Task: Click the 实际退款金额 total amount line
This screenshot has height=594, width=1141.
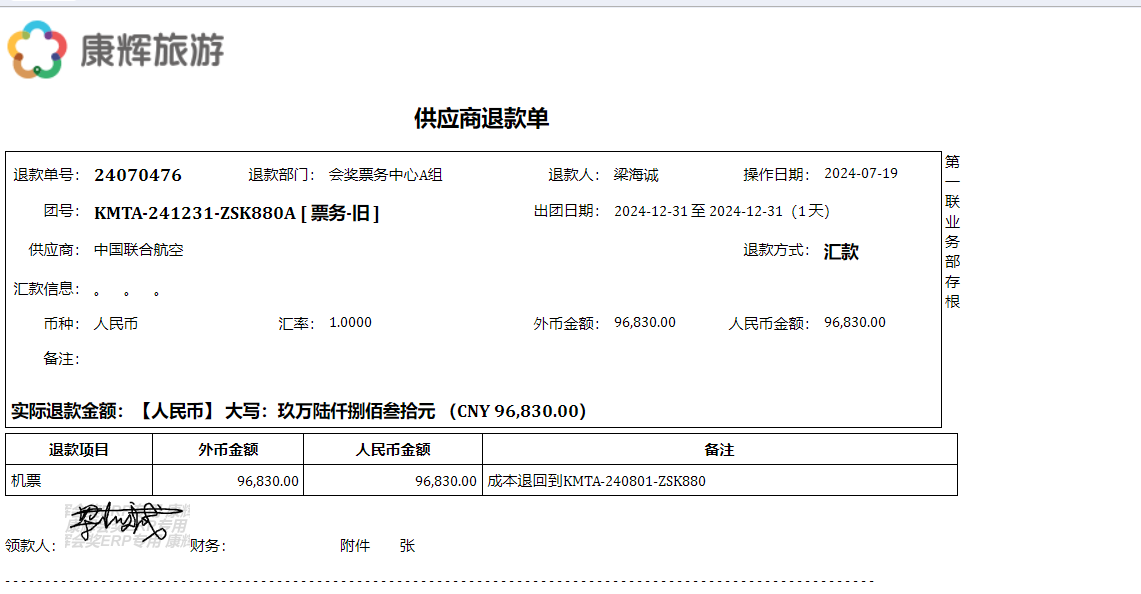Action: 298,411
